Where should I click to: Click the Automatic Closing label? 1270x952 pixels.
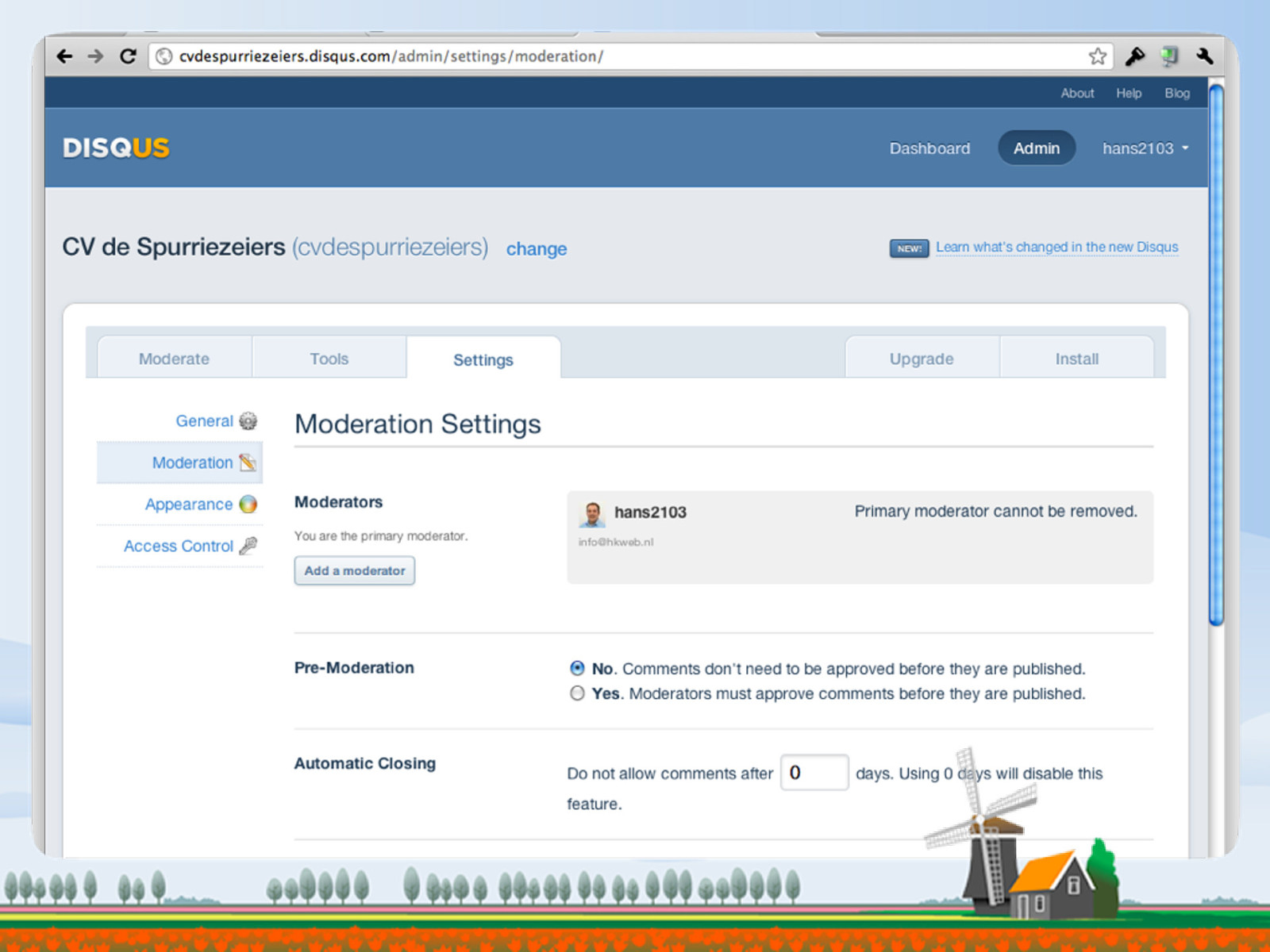tap(365, 763)
